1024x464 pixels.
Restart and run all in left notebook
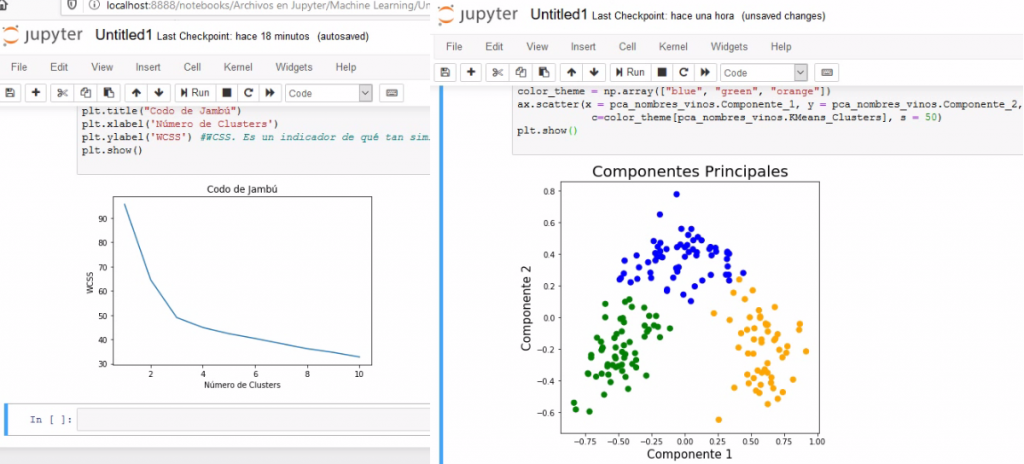point(270,93)
